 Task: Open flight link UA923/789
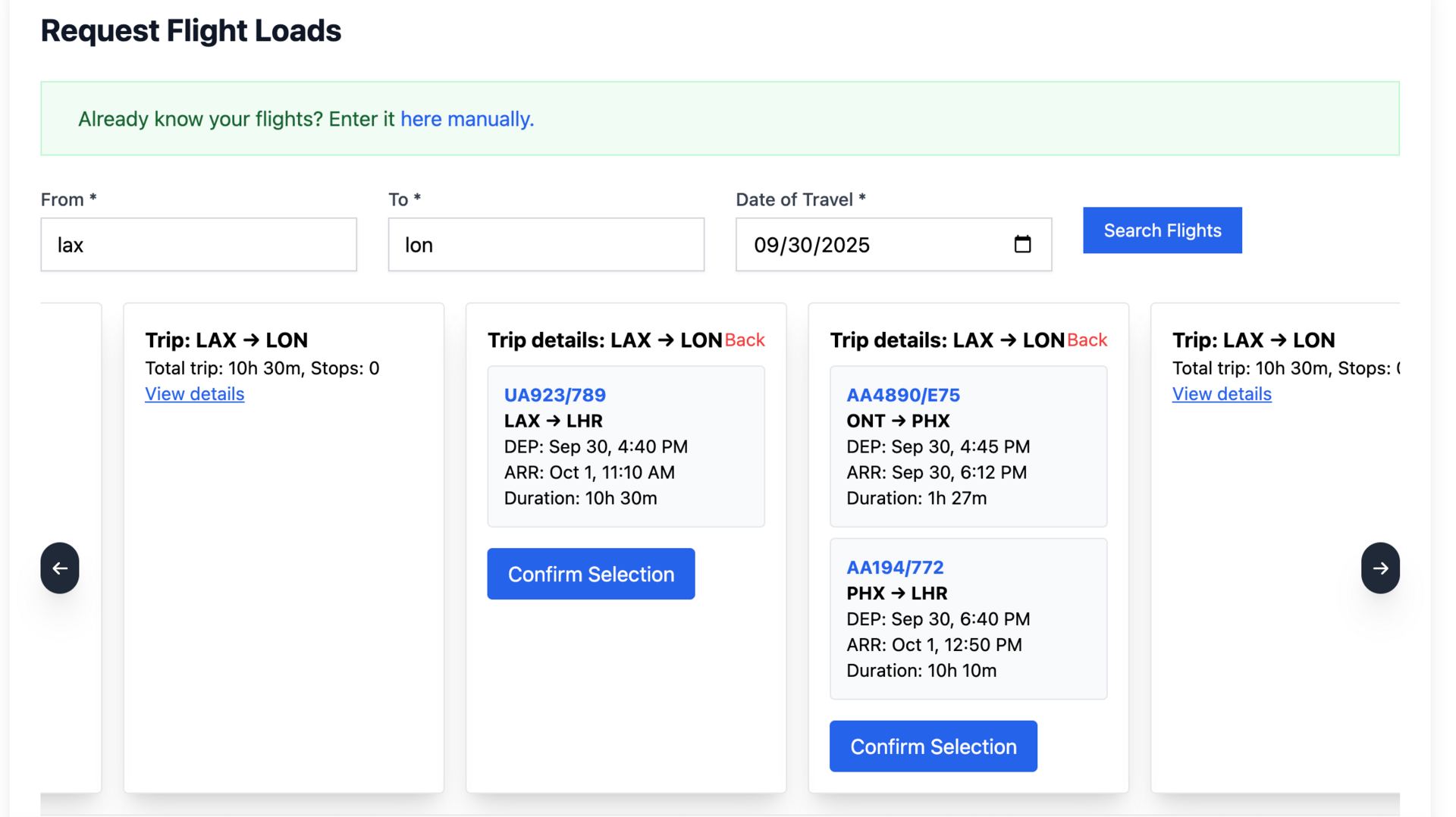point(555,395)
